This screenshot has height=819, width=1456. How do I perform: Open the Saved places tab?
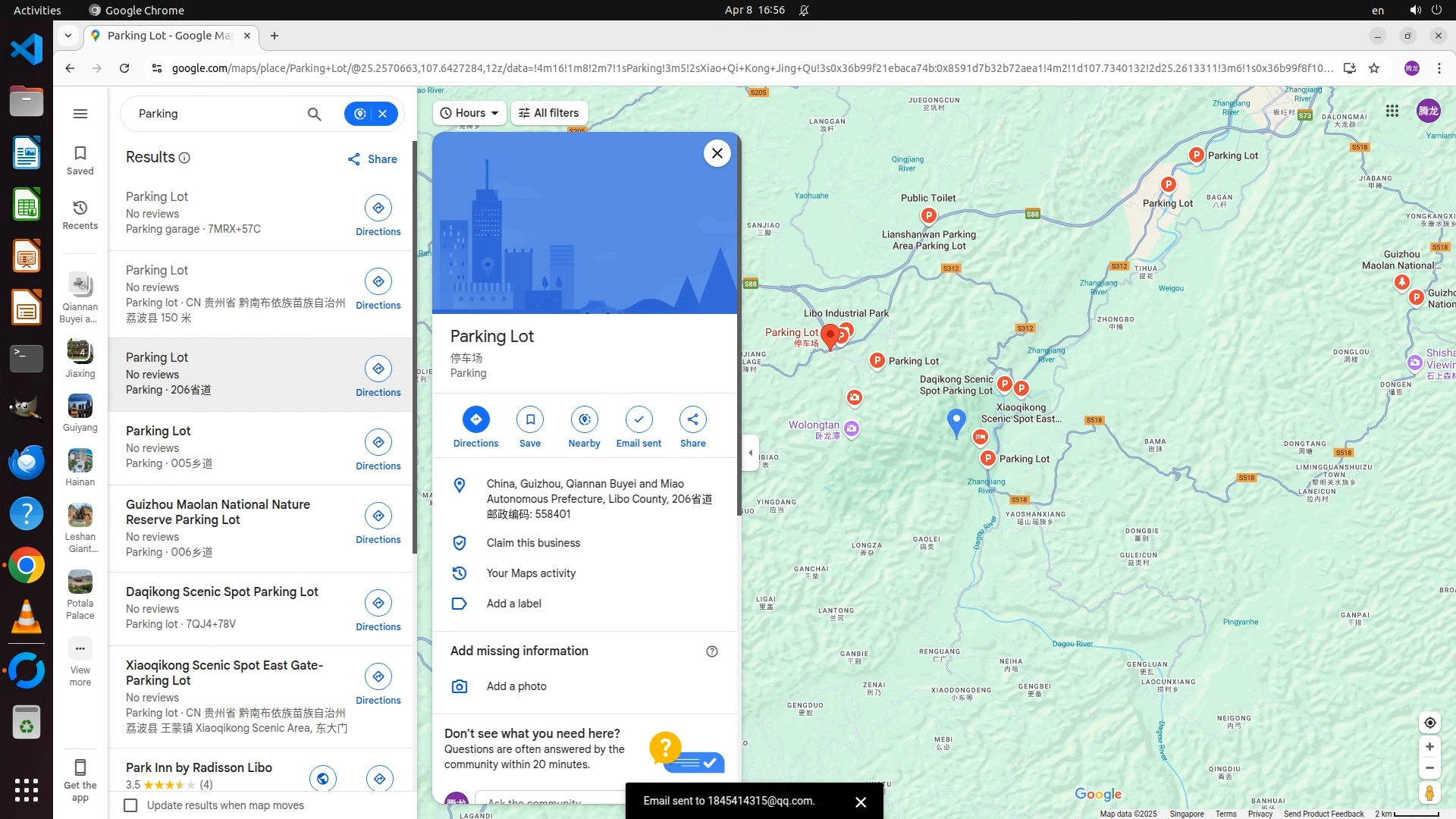point(80,160)
